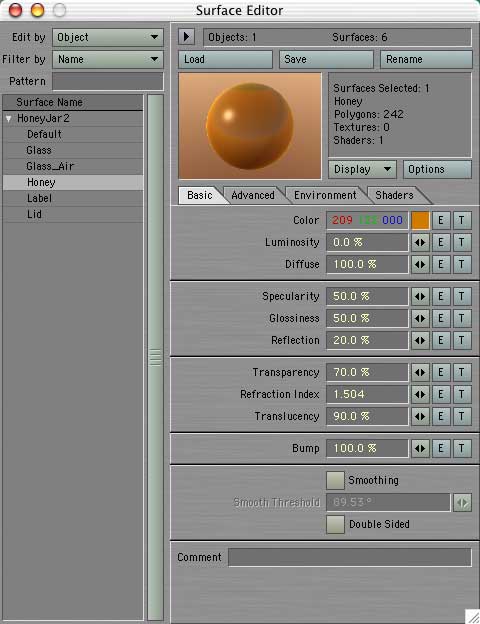Viewport: 480px width, 624px height.
Task: Open the Display dropdown menu
Action: tap(362, 170)
